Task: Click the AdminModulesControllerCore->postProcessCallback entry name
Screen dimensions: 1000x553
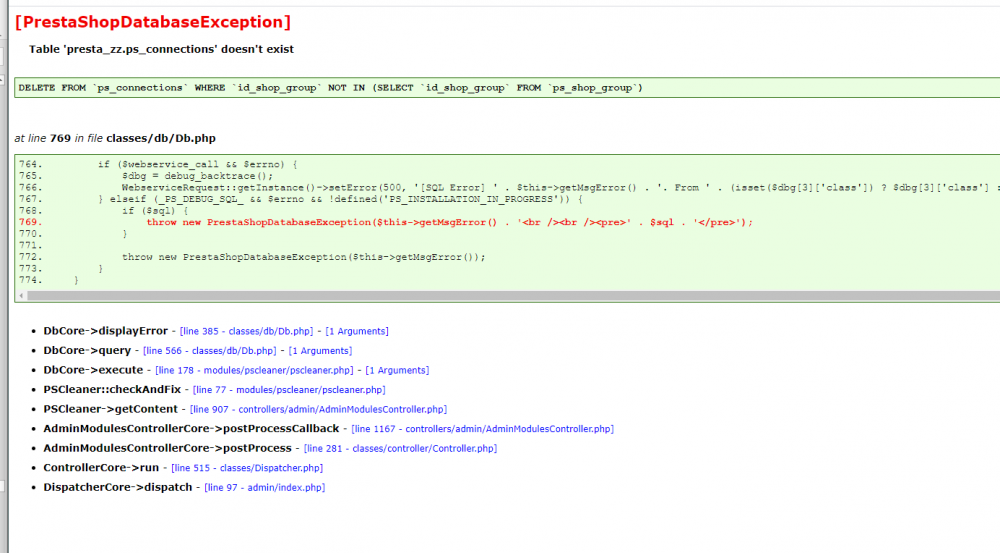Action: [x=191, y=429]
